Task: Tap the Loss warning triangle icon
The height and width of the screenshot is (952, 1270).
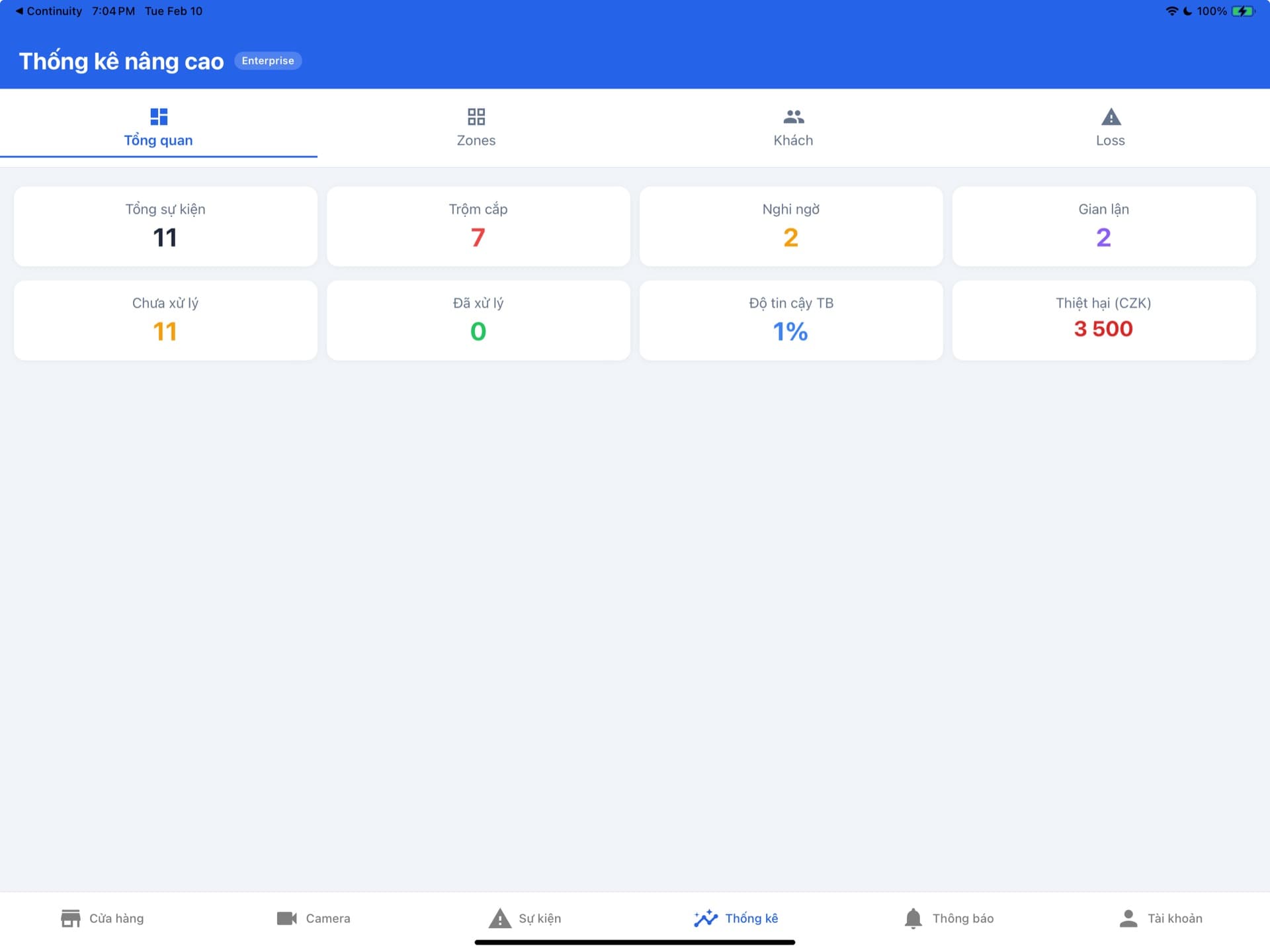Action: [x=1111, y=117]
